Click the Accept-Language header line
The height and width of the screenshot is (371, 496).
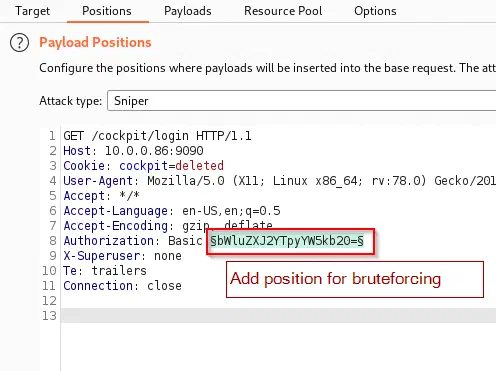tap(172, 211)
